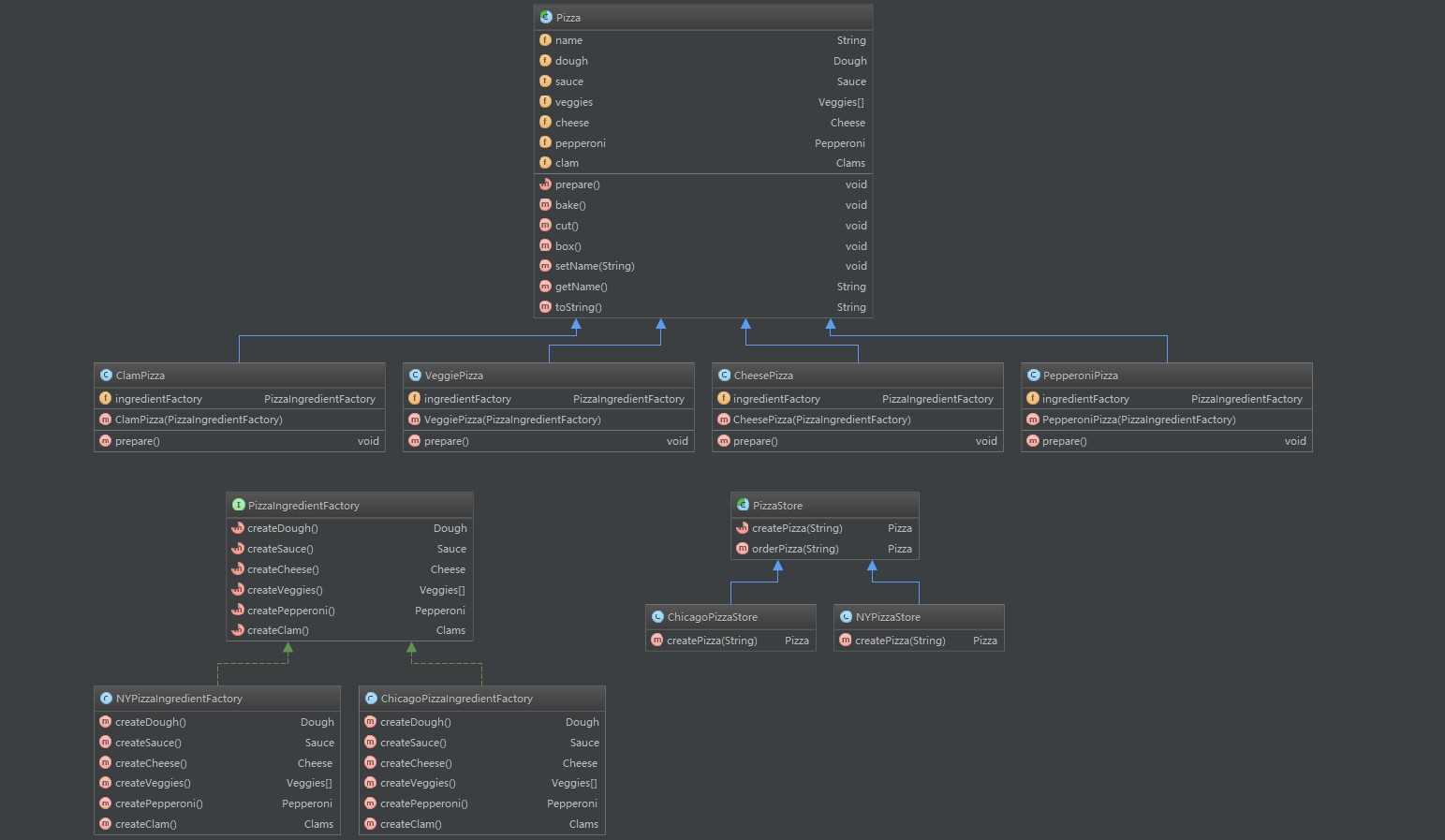The width and height of the screenshot is (1445, 840).
Task: Click the ChicagoPizzaIngredientFactory class icon
Action: pos(371,698)
